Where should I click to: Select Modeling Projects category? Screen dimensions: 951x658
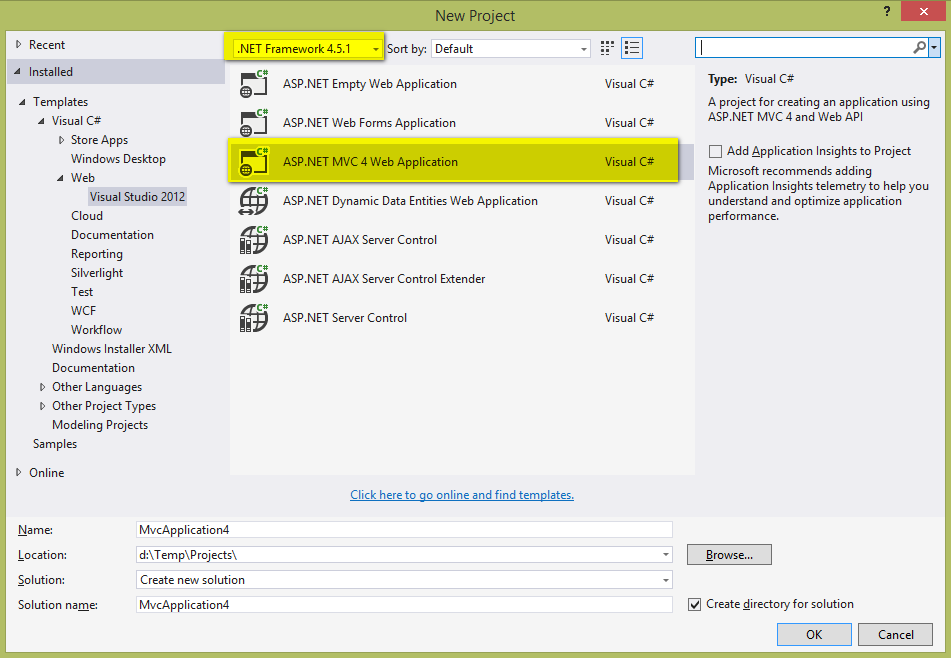click(x=100, y=425)
